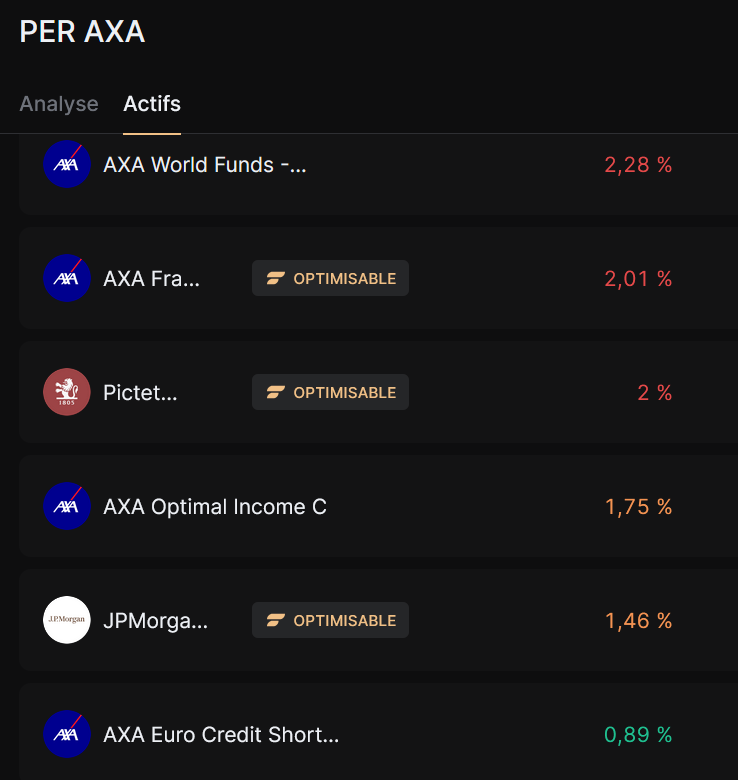The height and width of the screenshot is (780, 738).
Task: Click the AXA logo beside AXA Euro Credit Short
Action: 67,734
